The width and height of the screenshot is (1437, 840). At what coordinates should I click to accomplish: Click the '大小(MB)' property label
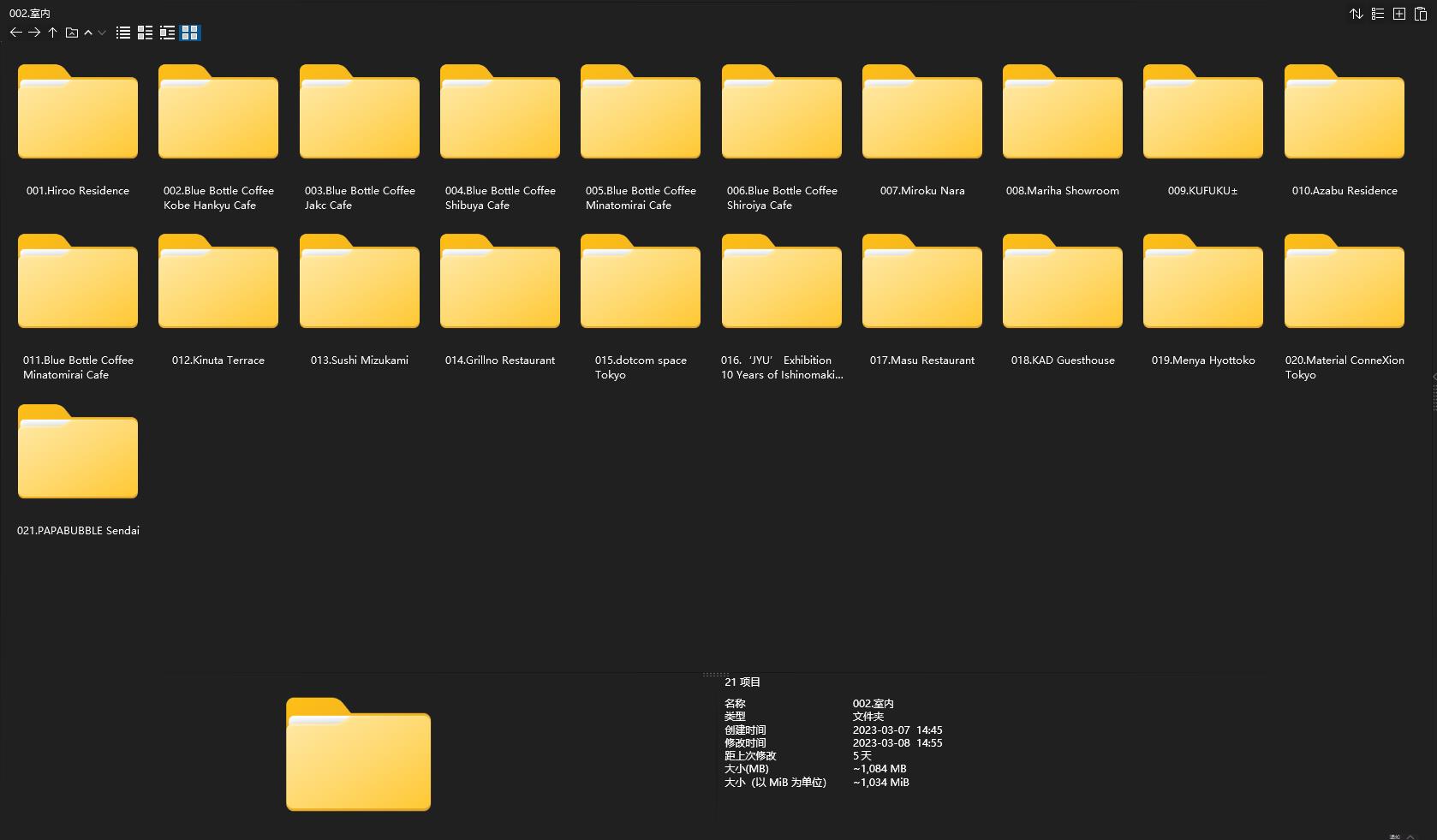747,768
